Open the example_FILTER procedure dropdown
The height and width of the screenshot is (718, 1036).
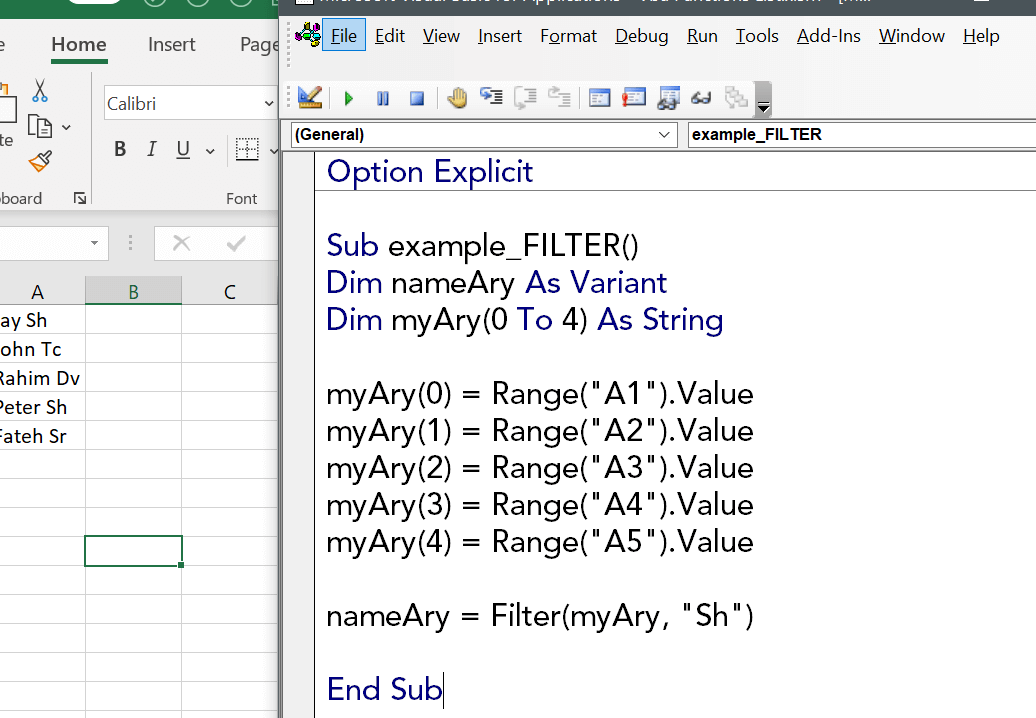click(x=860, y=134)
